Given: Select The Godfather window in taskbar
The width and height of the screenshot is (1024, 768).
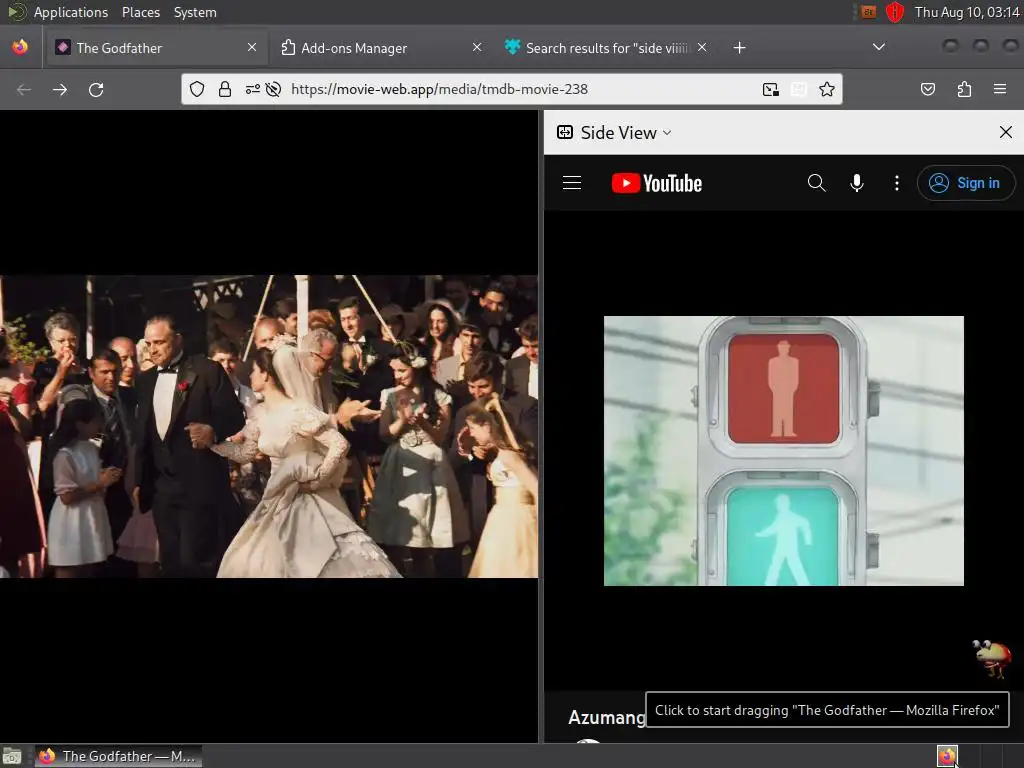Looking at the screenshot, I should pos(118,756).
